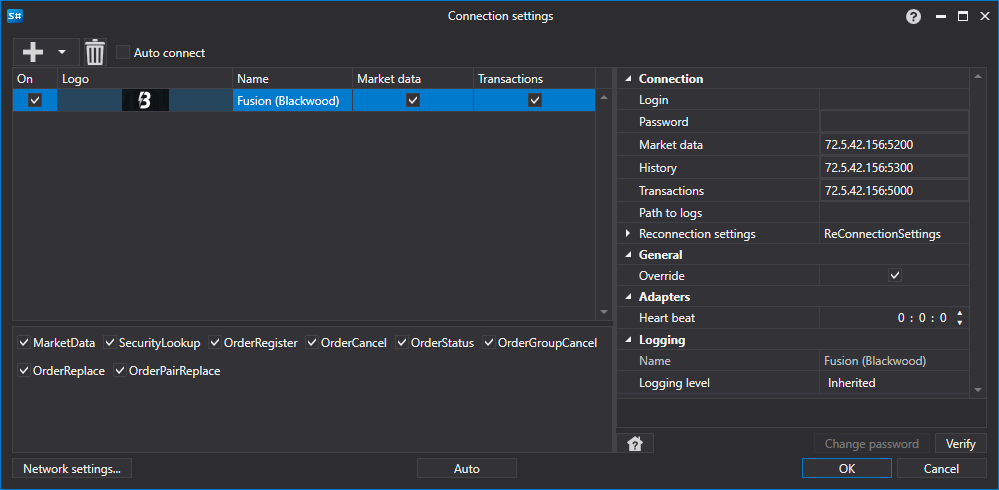Click the Cancel button
The height and width of the screenshot is (490, 999).
pyautogui.click(x=941, y=469)
